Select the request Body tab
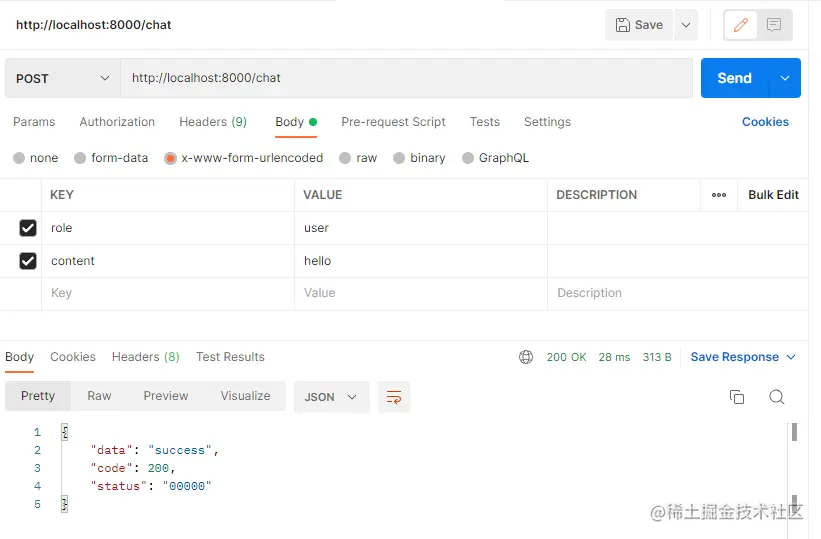This screenshot has height=539, width=821. coord(296,122)
